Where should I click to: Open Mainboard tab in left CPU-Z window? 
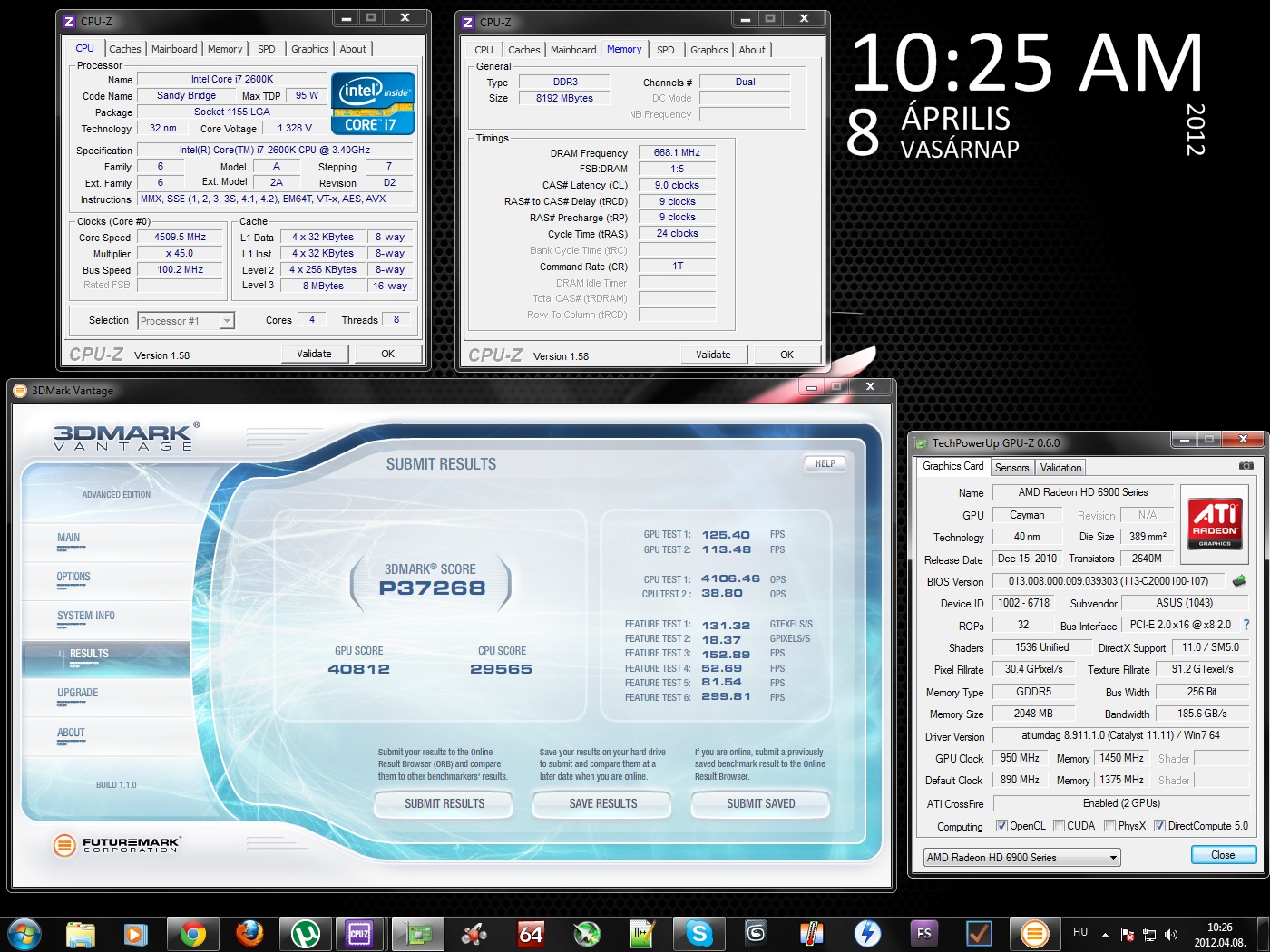point(174,49)
